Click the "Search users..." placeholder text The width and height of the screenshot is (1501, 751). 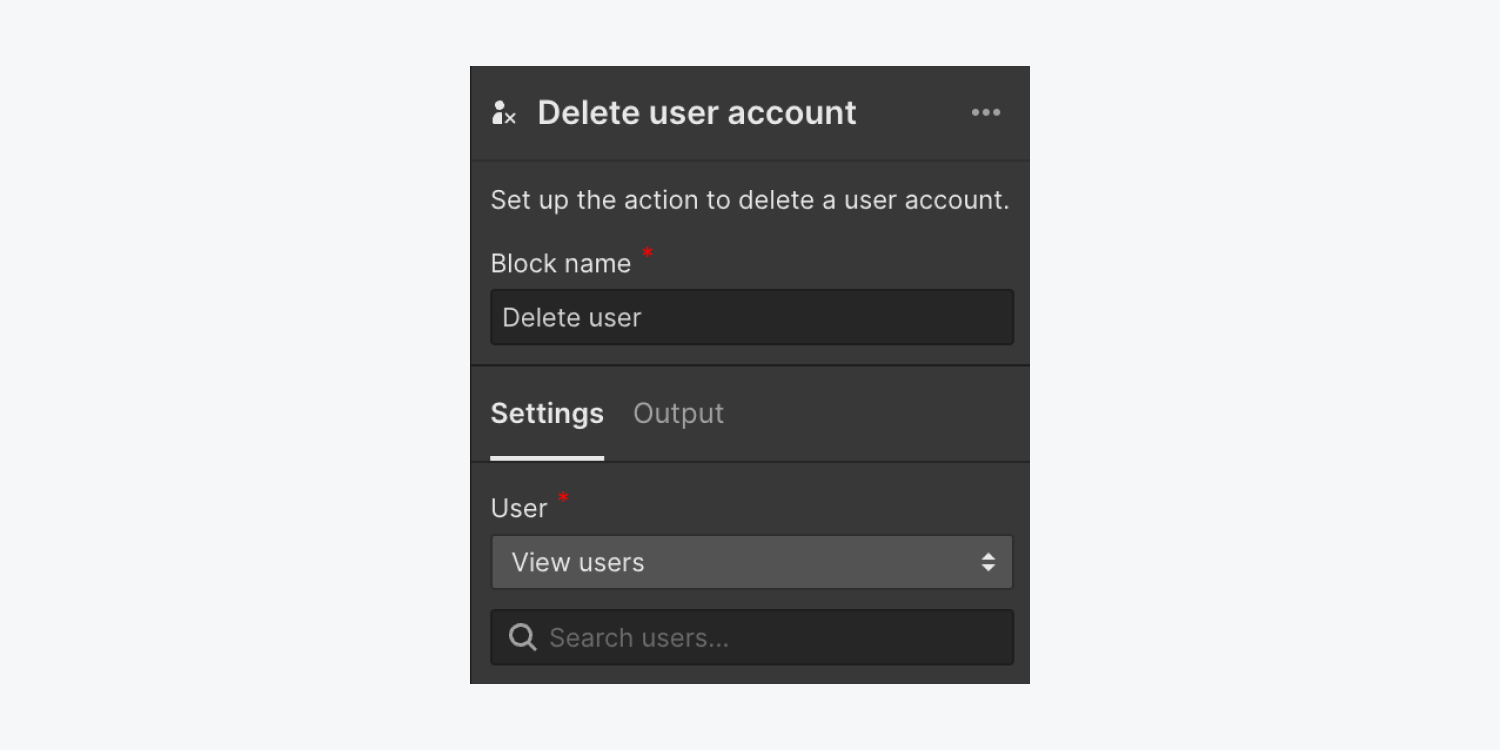coord(639,637)
